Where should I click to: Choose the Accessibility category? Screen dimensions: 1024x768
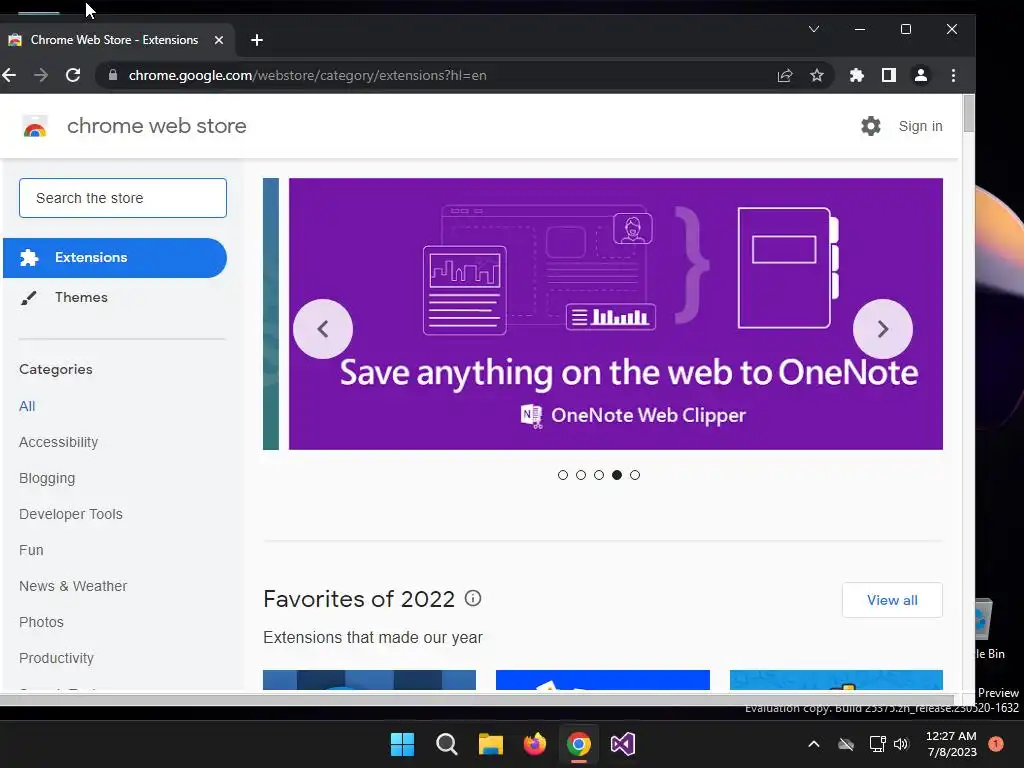pyautogui.click(x=58, y=442)
